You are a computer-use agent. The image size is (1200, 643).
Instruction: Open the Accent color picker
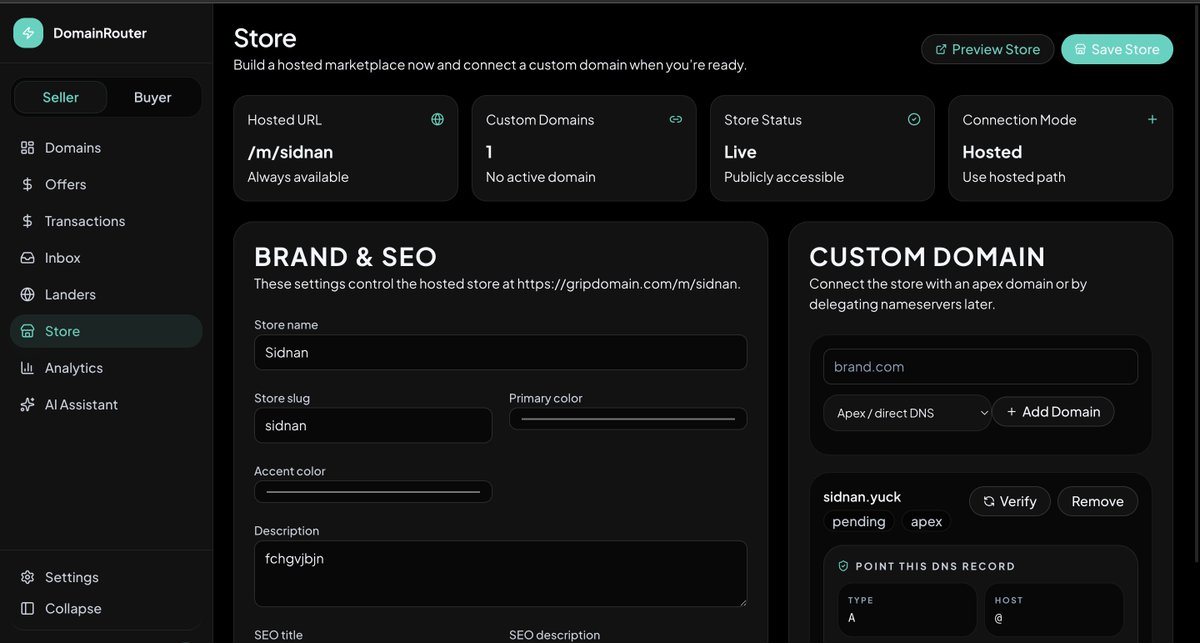click(x=373, y=492)
